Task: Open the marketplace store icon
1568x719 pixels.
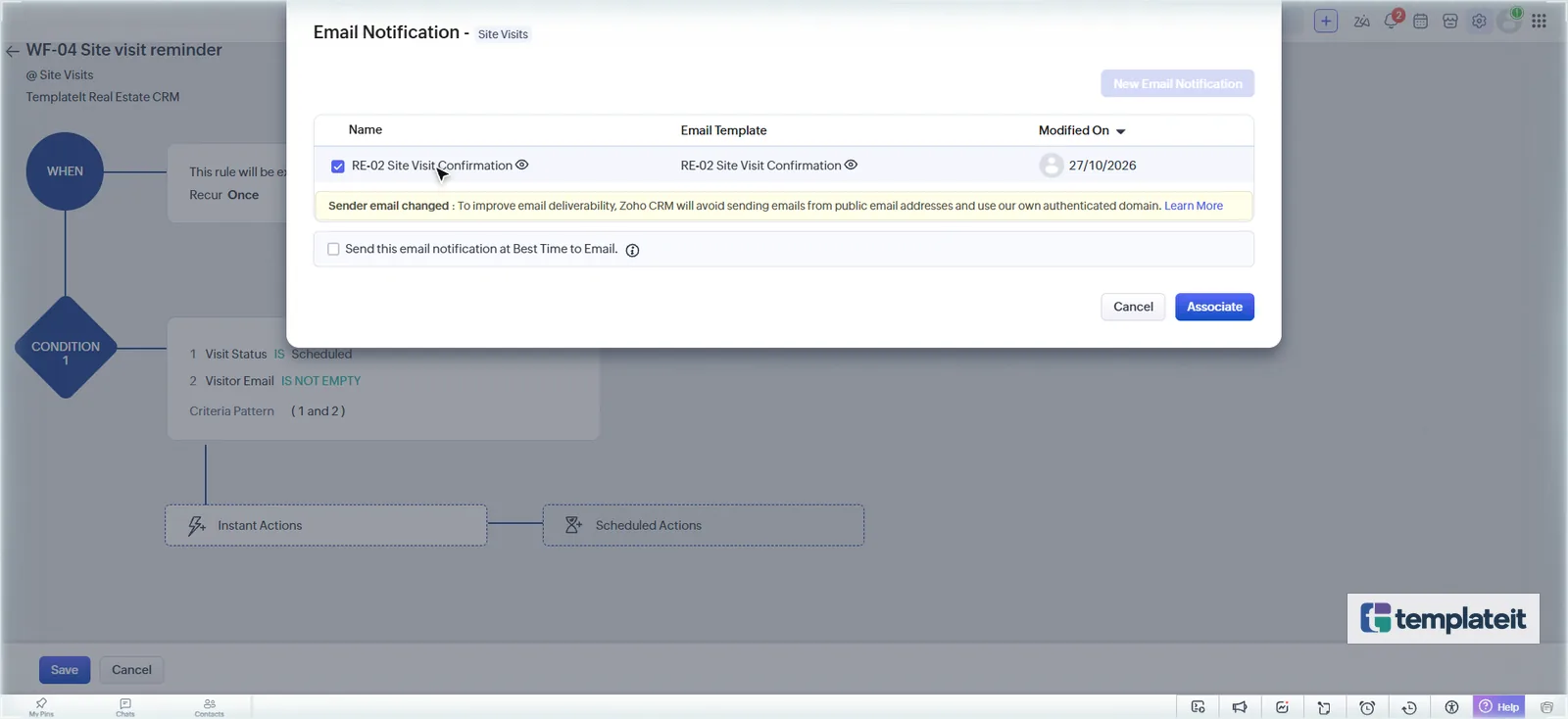Action: [1449, 21]
